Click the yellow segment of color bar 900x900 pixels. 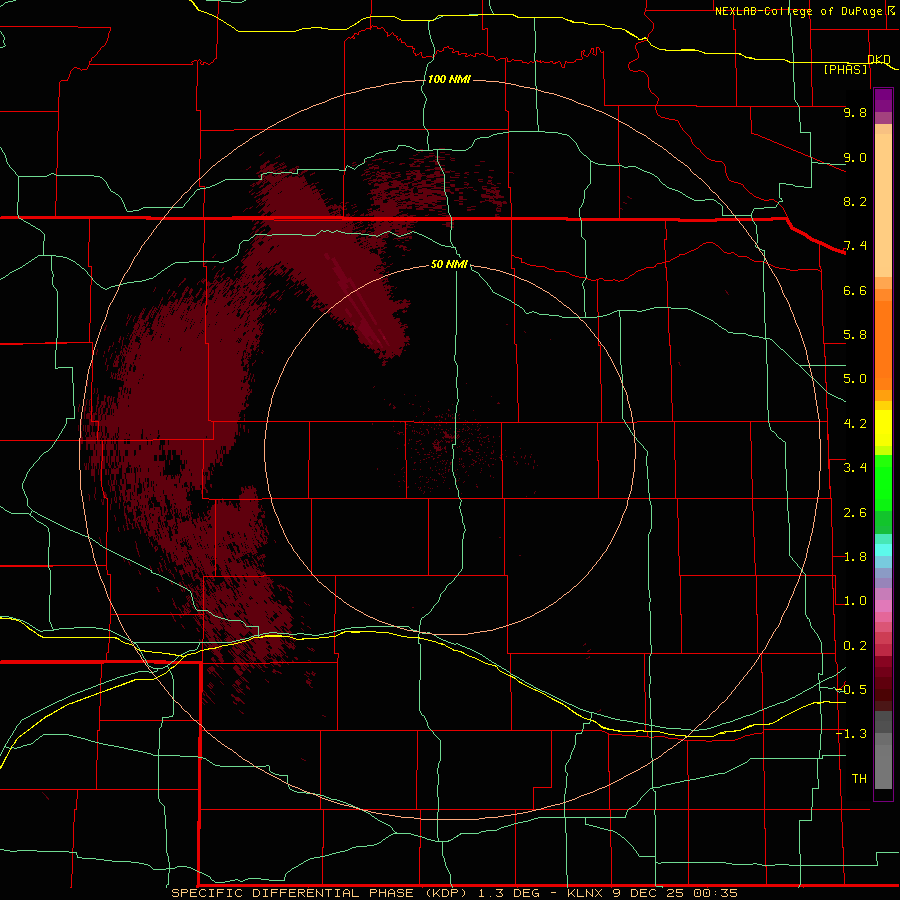pyautogui.click(x=883, y=428)
